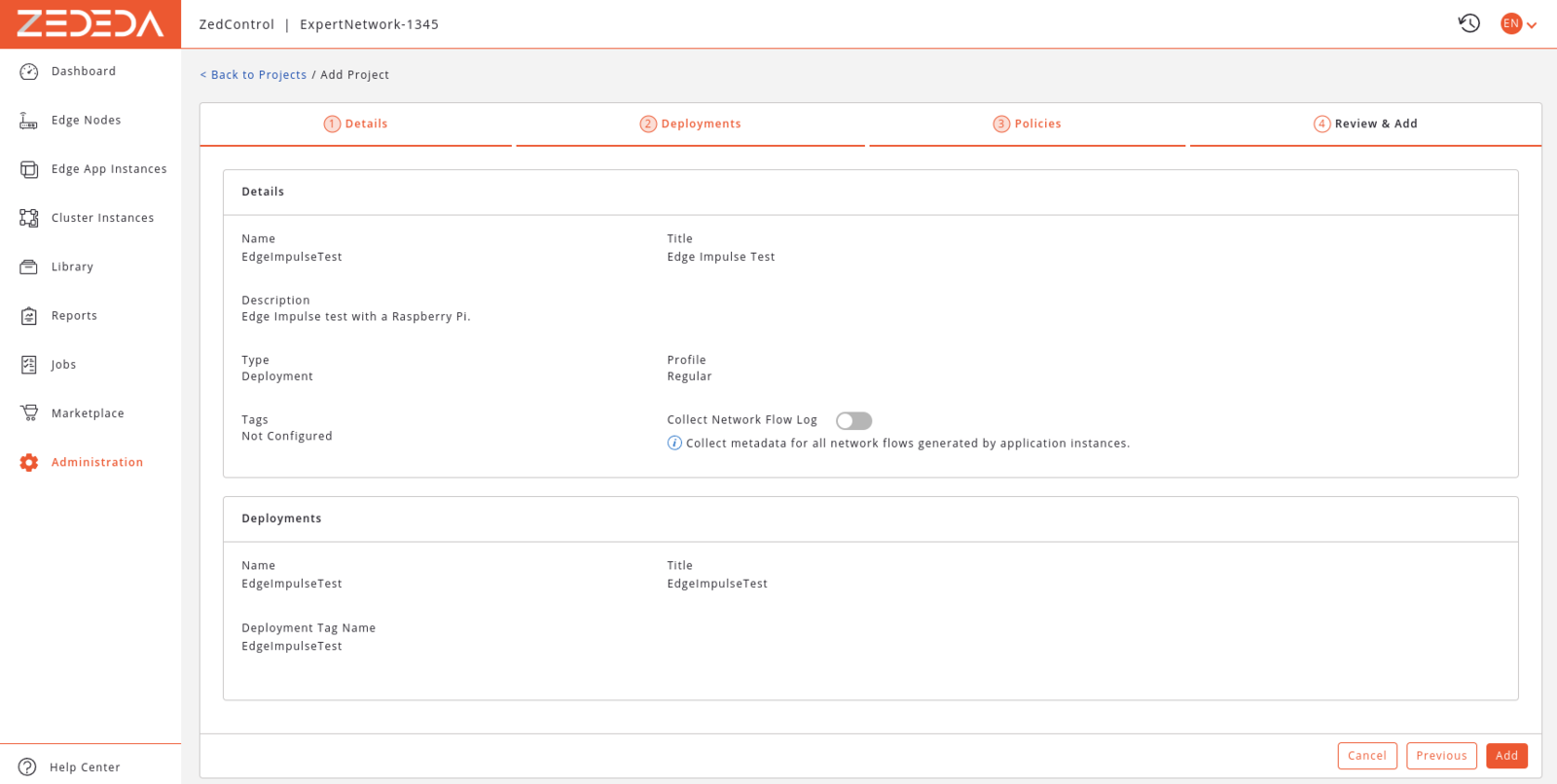Click the Library icon
The image size is (1557, 784).
point(29,267)
